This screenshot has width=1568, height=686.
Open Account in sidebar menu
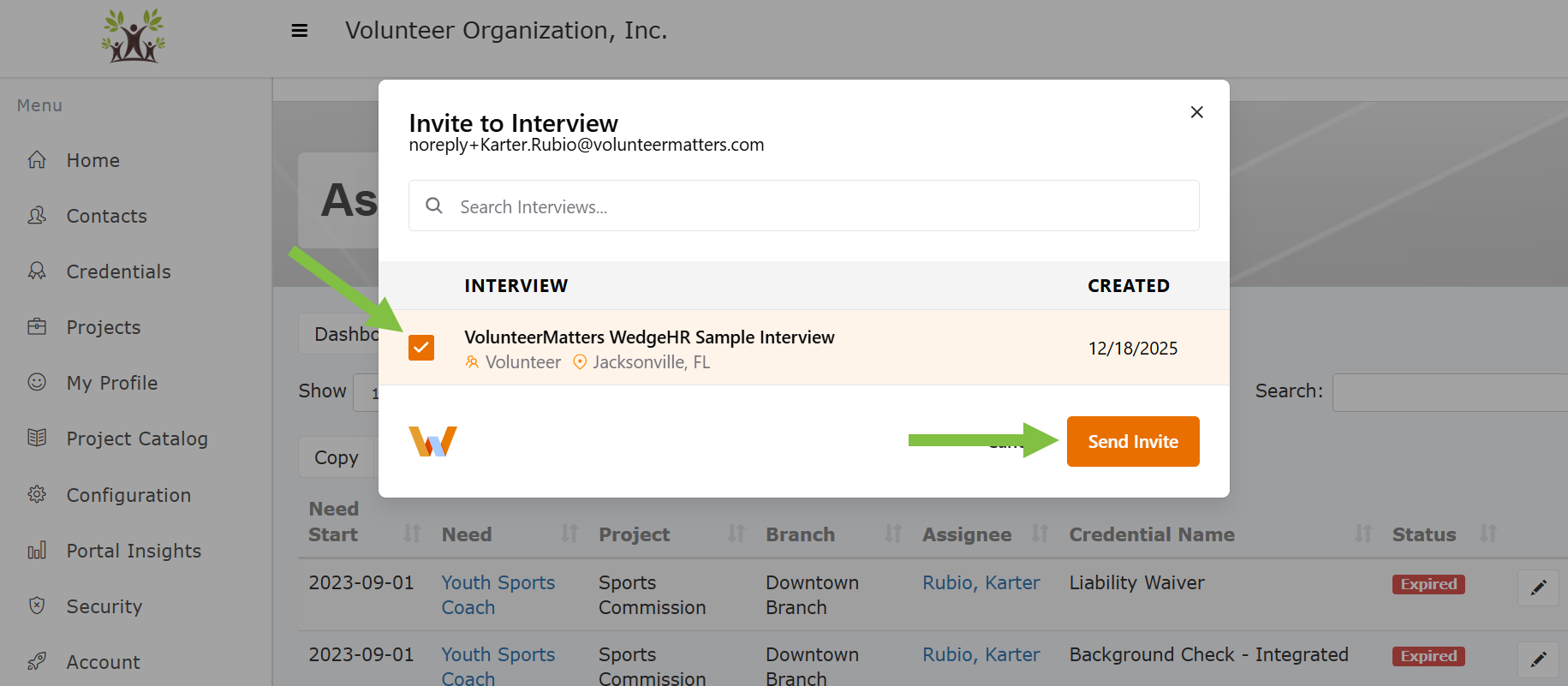point(104,662)
